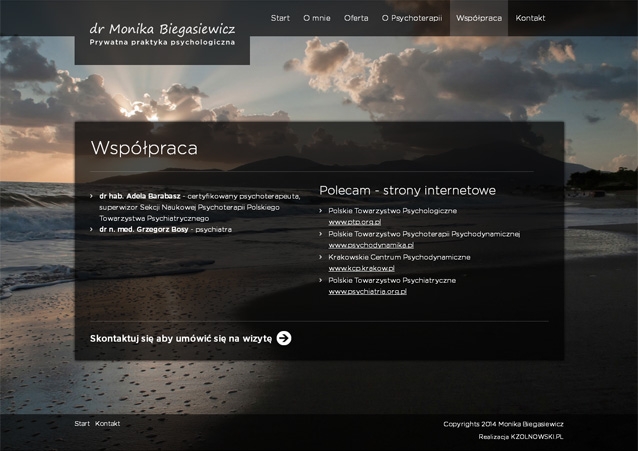638x451 pixels.
Task: Click the dr Monika Biegasiewicz logo
Action: 162,29
